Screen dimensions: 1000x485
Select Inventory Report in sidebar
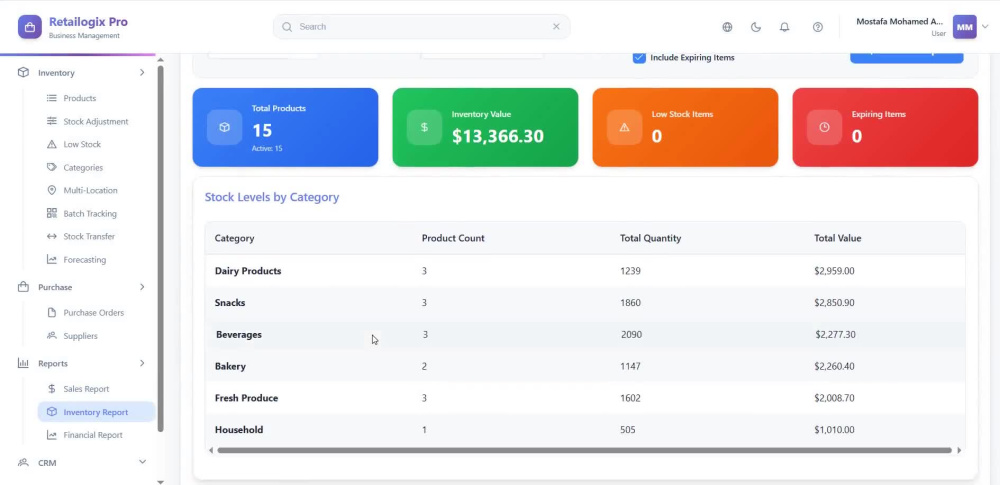96,412
